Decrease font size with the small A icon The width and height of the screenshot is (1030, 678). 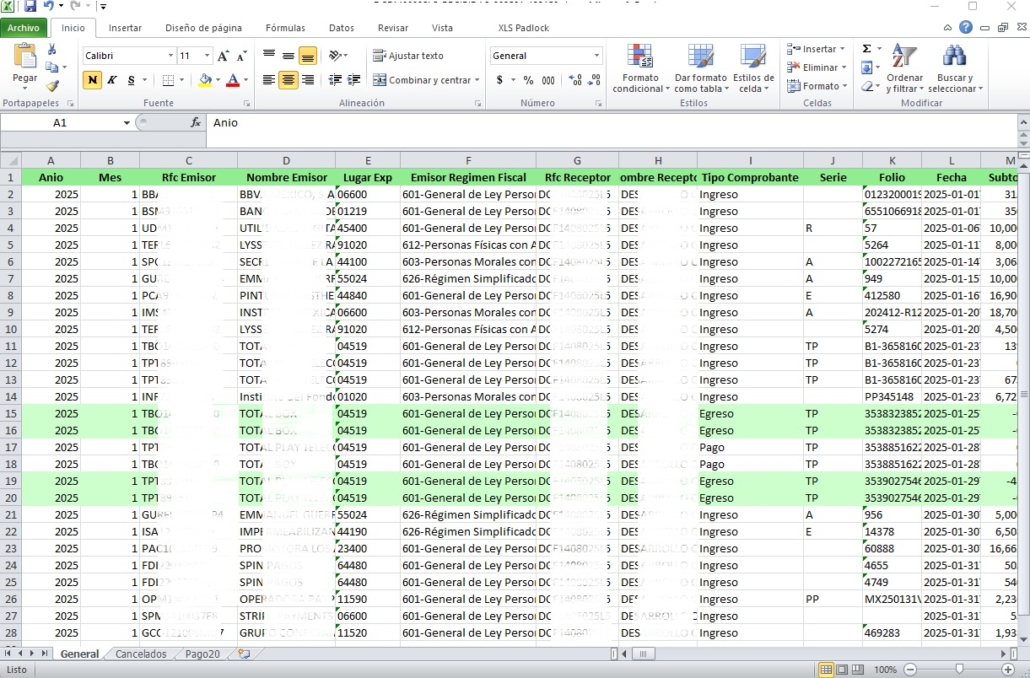242,56
